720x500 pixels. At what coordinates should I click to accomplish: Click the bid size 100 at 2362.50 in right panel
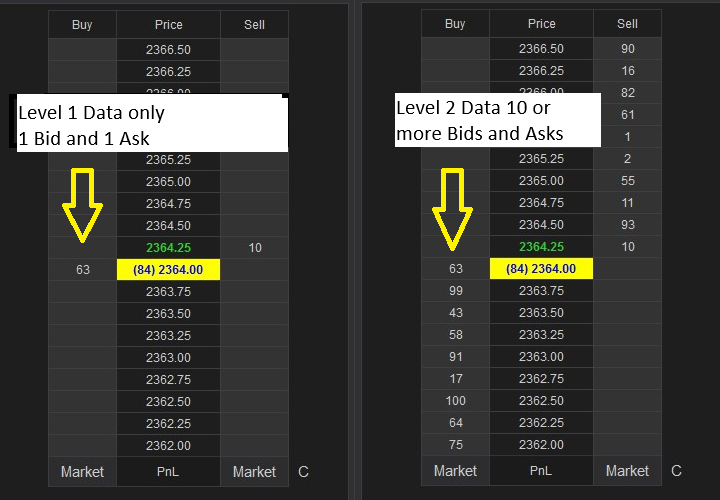click(x=455, y=401)
